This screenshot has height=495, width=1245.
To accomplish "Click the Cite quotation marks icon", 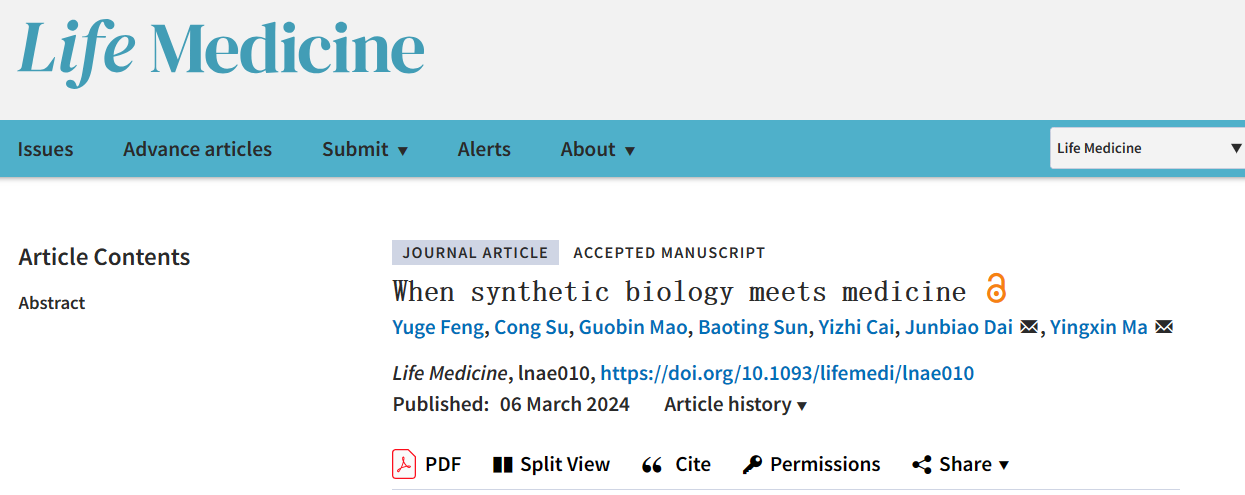I will pos(652,465).
